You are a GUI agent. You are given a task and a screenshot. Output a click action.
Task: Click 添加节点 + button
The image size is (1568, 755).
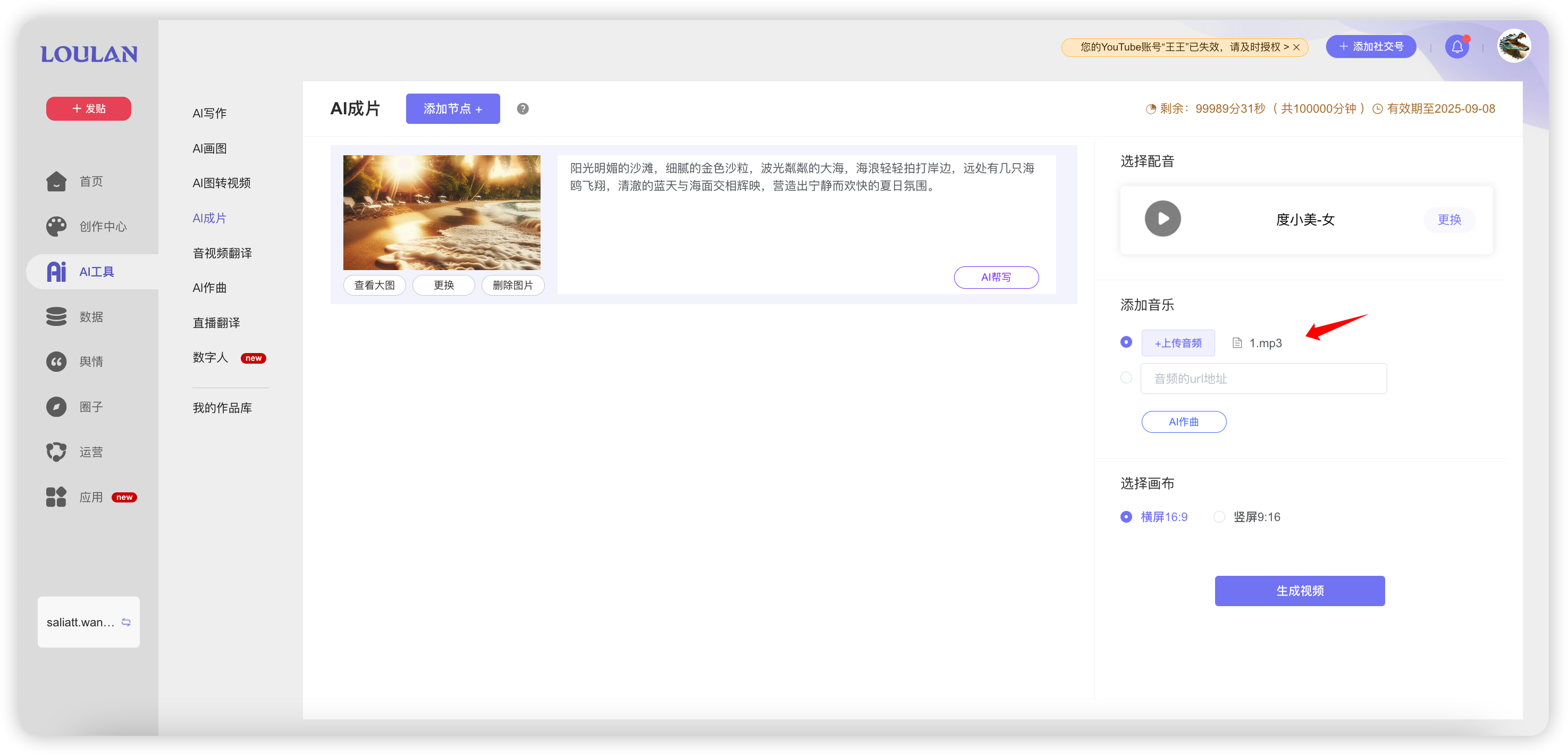tap(453, 109)
